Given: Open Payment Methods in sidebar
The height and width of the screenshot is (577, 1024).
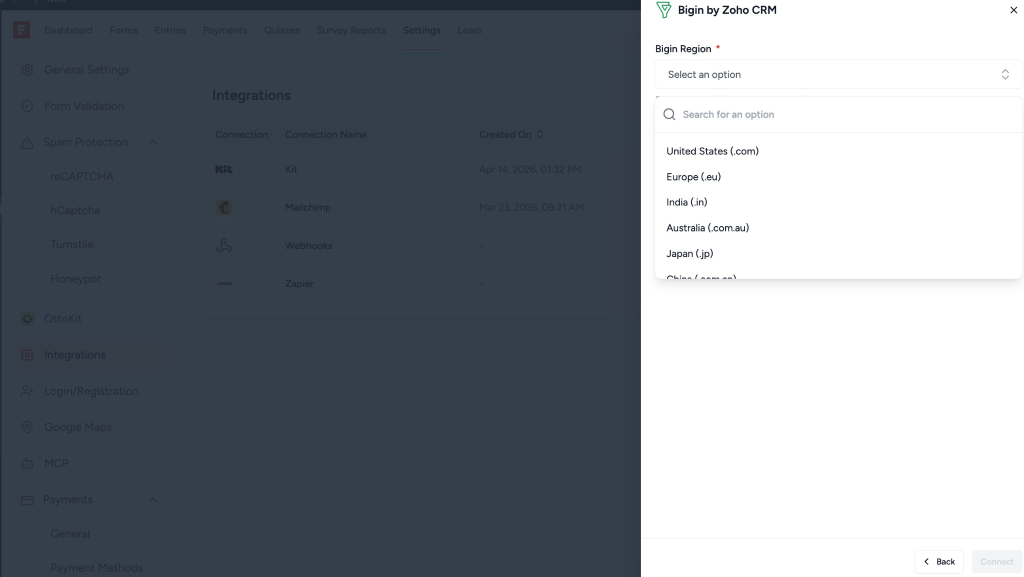Looking at the screenshot, I should click(96, 568).
